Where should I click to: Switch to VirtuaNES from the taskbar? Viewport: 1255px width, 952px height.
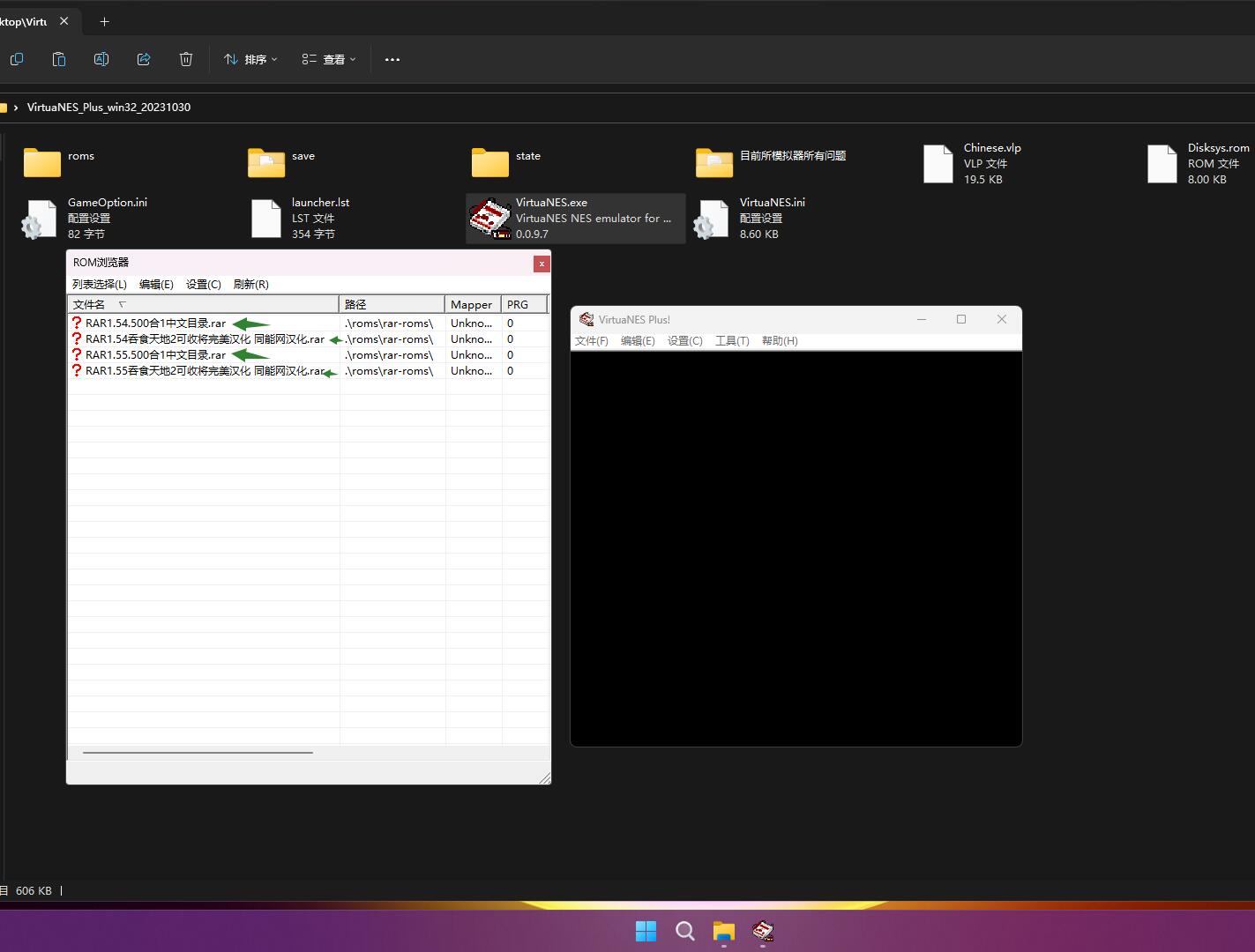(763, 931)
